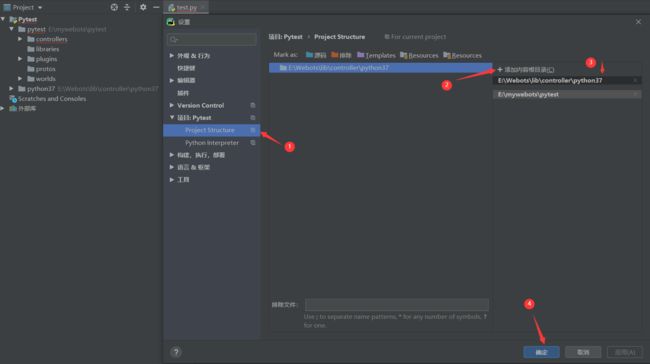Select Project Structure settings page
This screenshot has width=650, height=364.
211,130
